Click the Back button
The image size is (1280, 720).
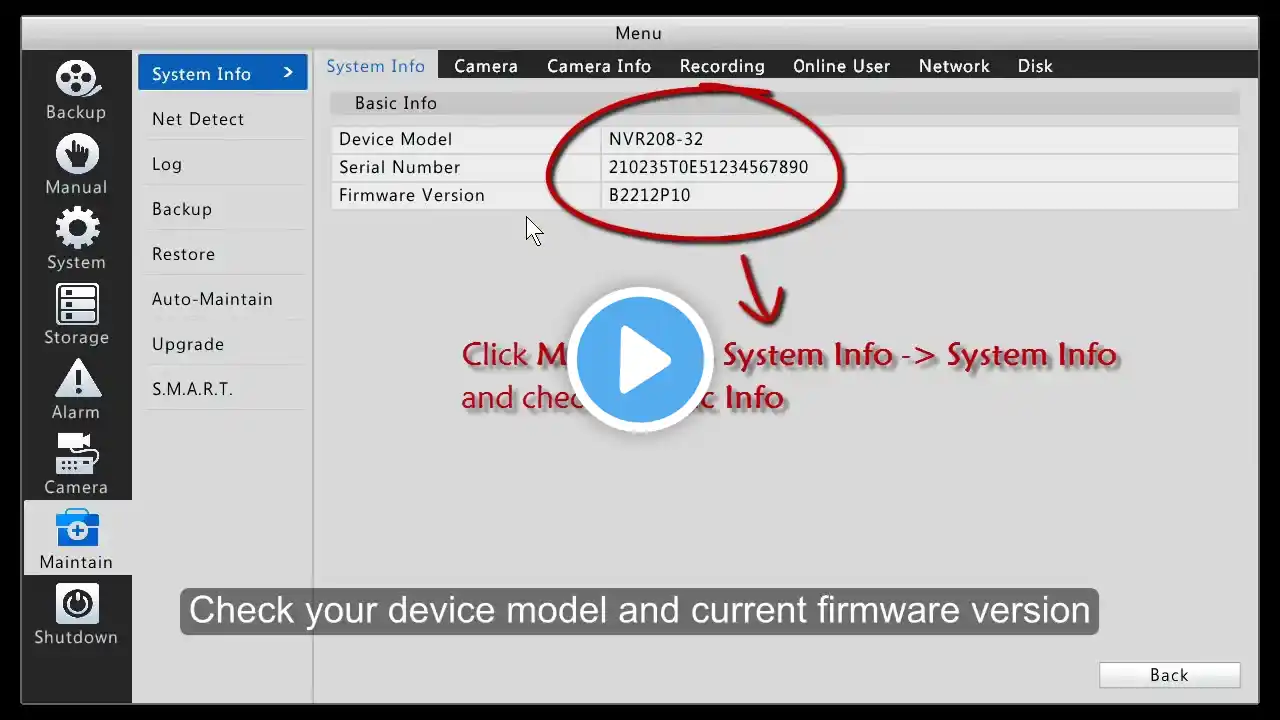[x=1169, y=675]
